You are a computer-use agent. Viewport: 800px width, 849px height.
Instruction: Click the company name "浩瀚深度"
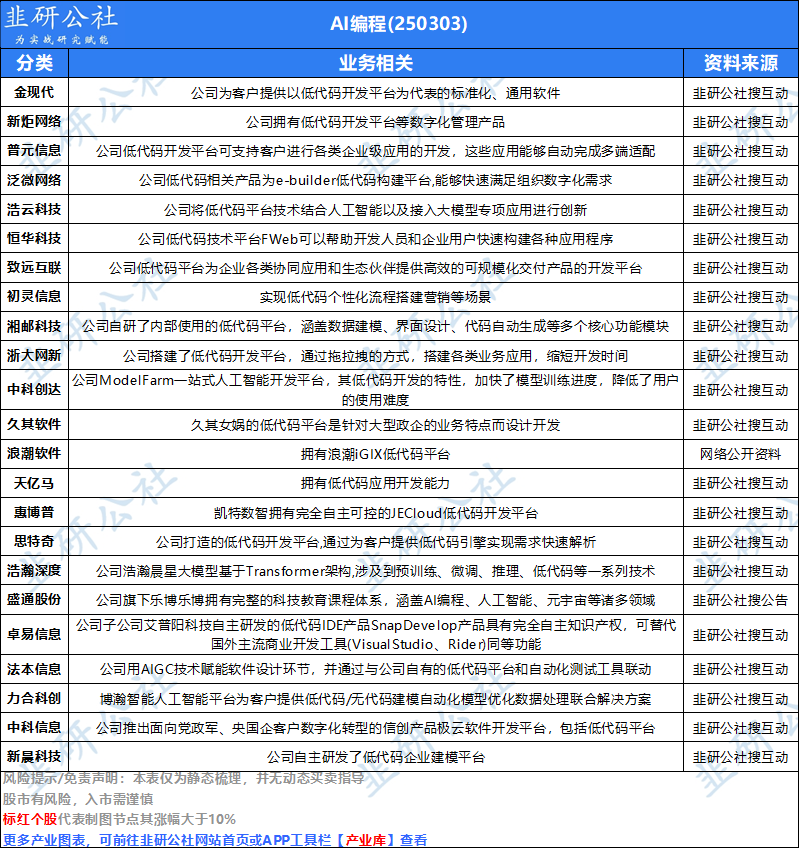(34, 571)
